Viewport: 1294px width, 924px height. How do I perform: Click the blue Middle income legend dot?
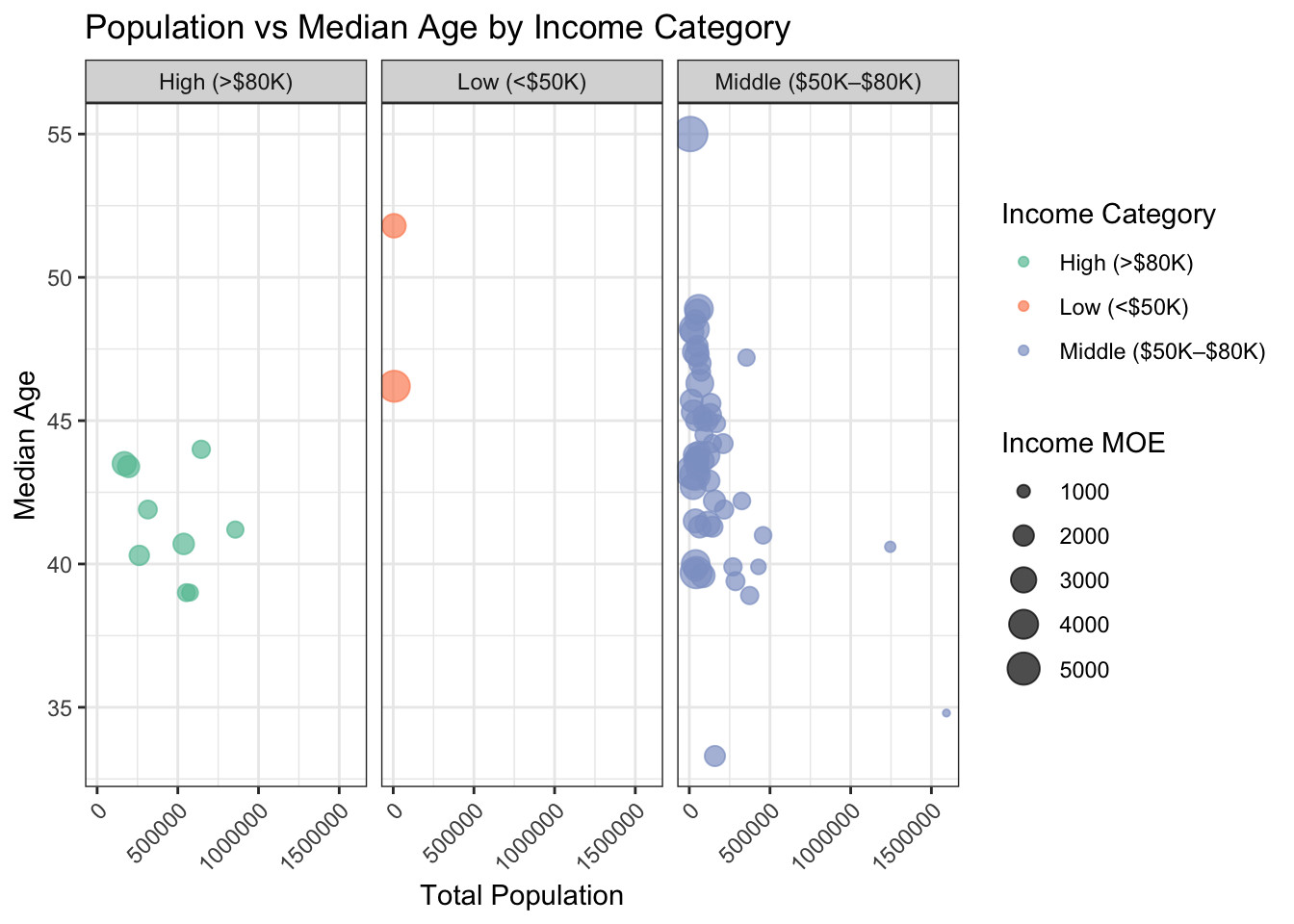coord(1023,350)
